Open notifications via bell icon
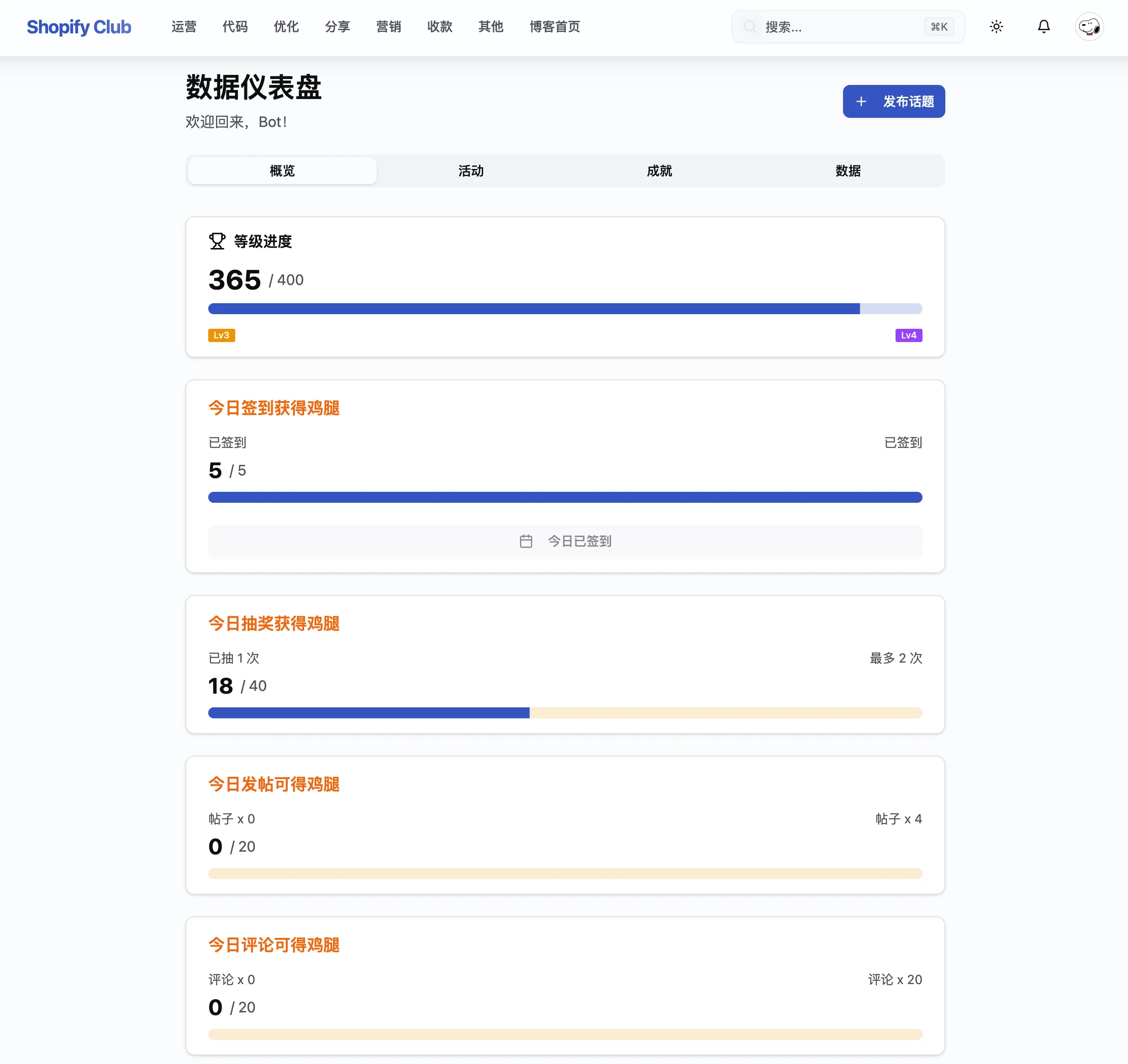Image resolution: width=1128 pixels, height=1064 pixels. pos(1044,26)
